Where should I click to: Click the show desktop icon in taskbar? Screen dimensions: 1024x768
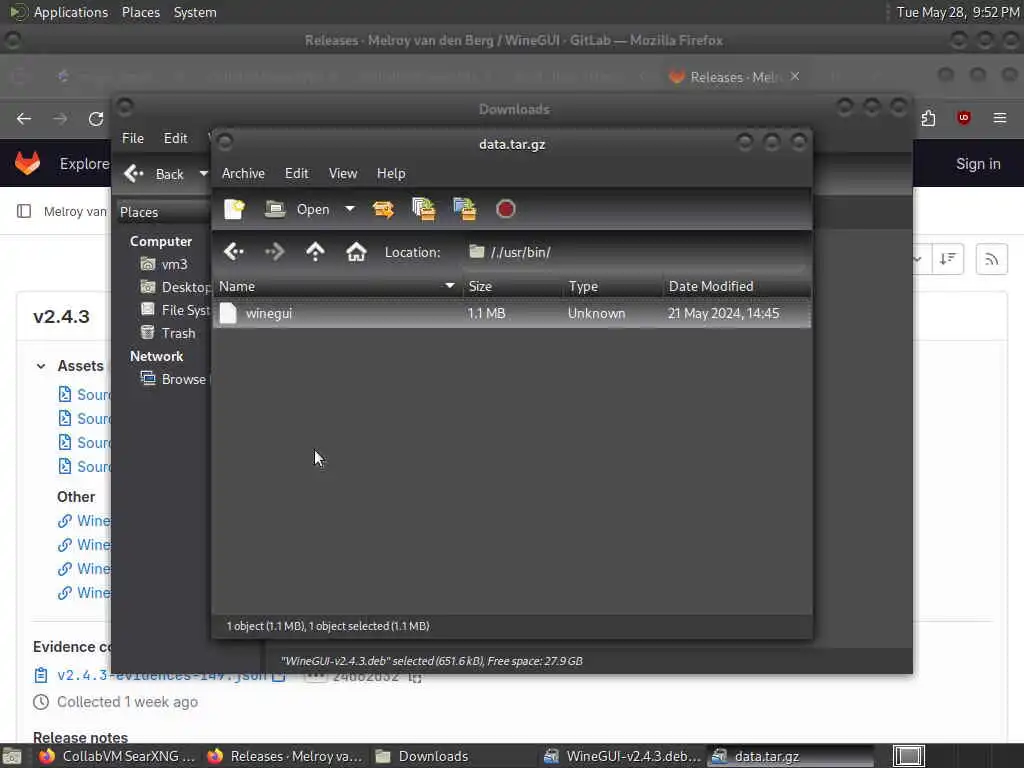pyautogui.click(x=12, y=756)
